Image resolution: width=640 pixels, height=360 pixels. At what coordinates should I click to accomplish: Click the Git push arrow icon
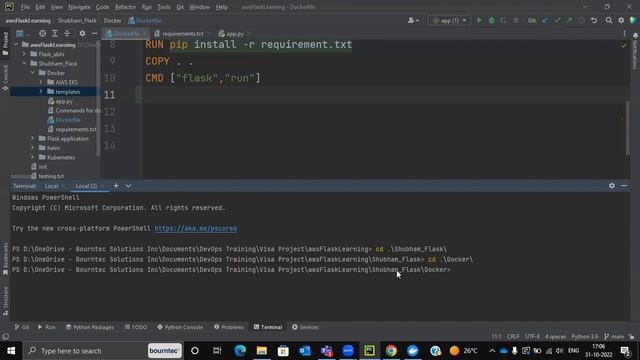pos(569,20)
